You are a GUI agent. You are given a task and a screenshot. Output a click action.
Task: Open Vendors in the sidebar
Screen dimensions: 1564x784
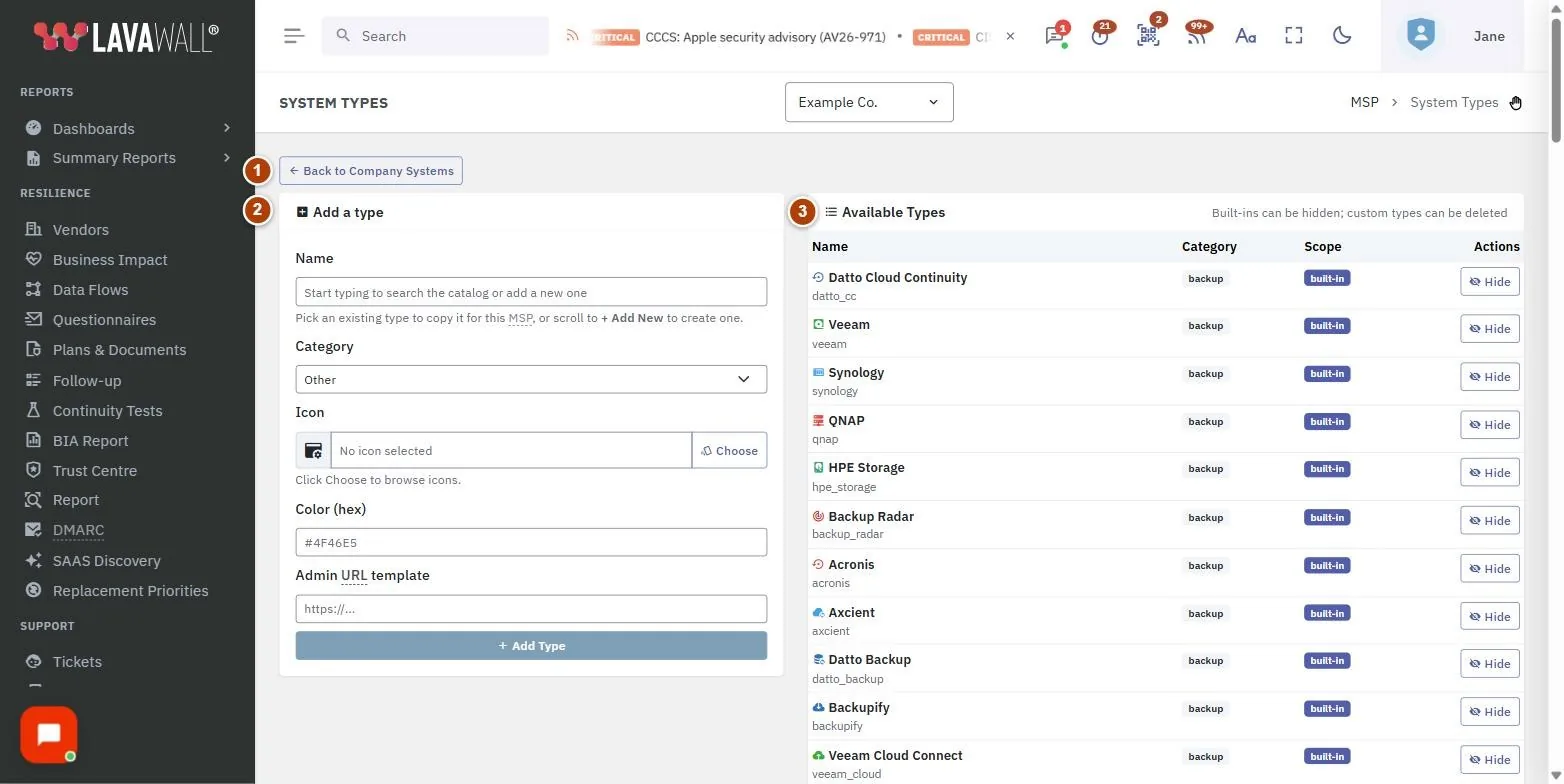pyautogui.click(x=80, y=230)
